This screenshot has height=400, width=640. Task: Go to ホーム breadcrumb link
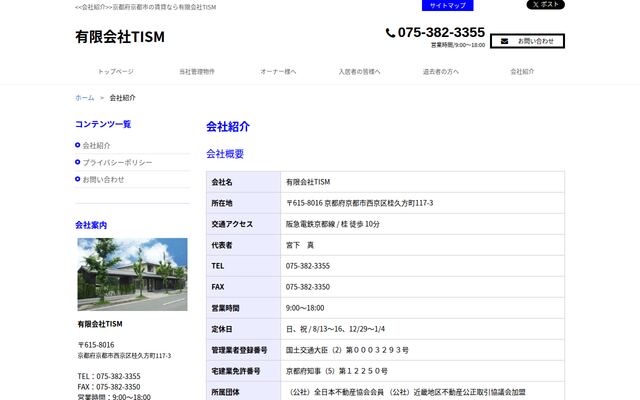tap(84, 98)
